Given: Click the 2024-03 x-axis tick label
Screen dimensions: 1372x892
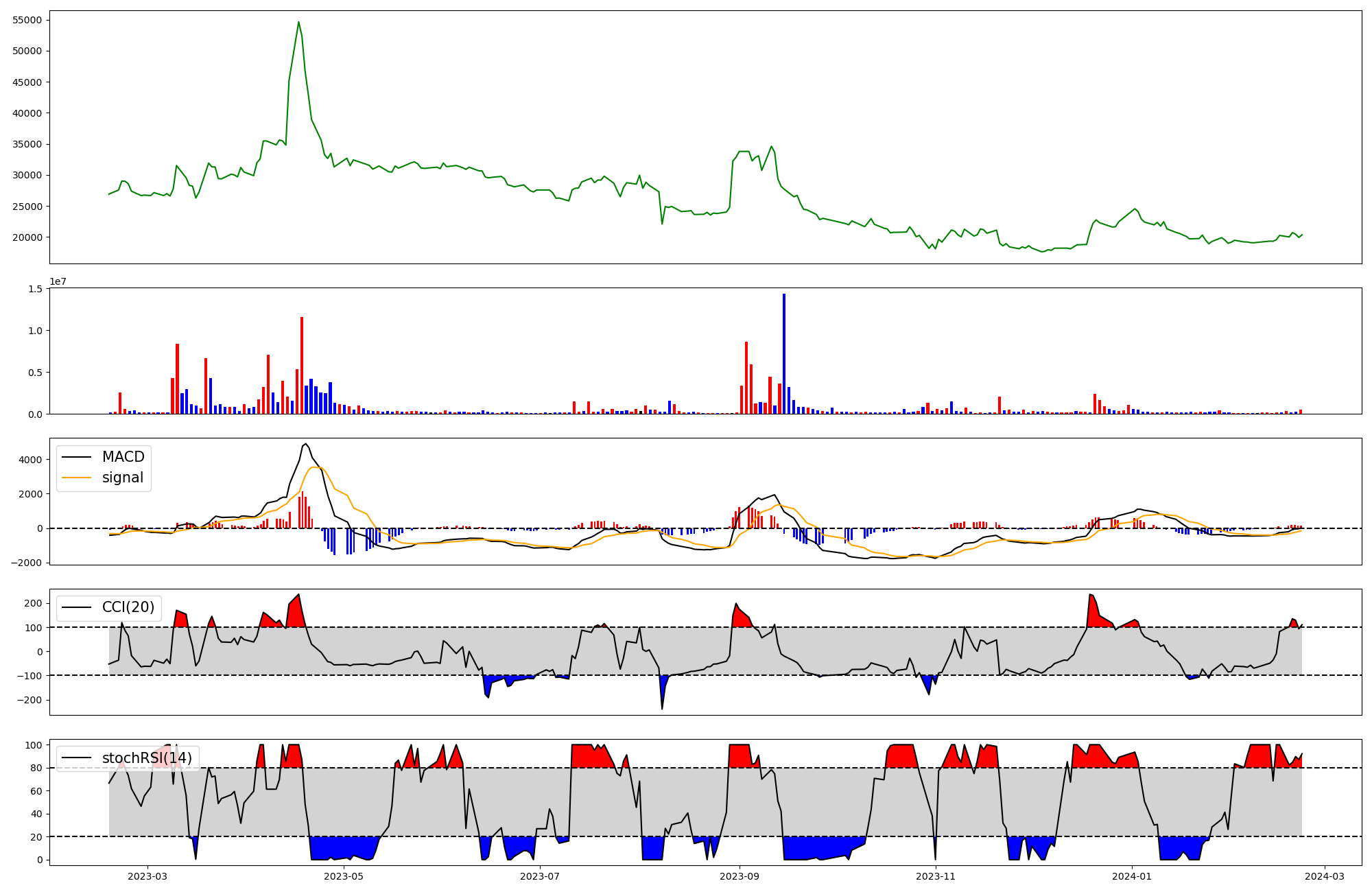Looking at the screenshot, I should (x=1325, y=876).
